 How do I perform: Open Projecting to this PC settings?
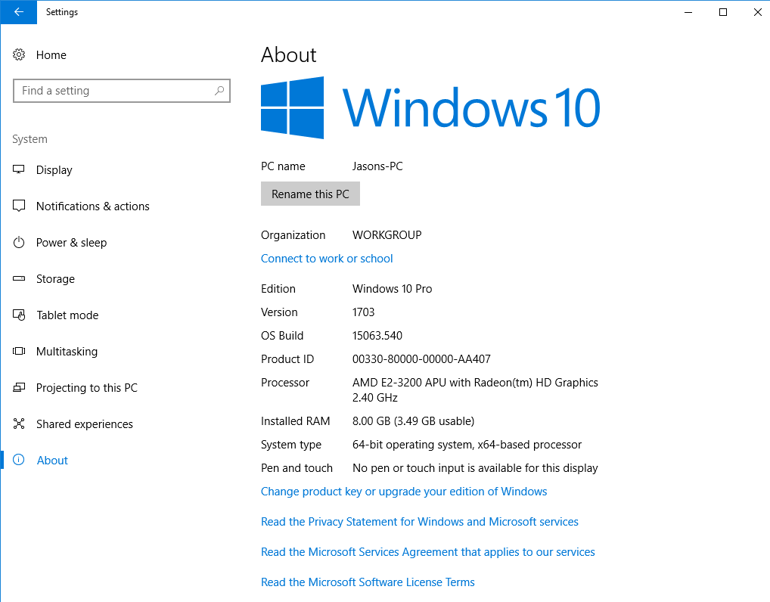coord(86,388)
